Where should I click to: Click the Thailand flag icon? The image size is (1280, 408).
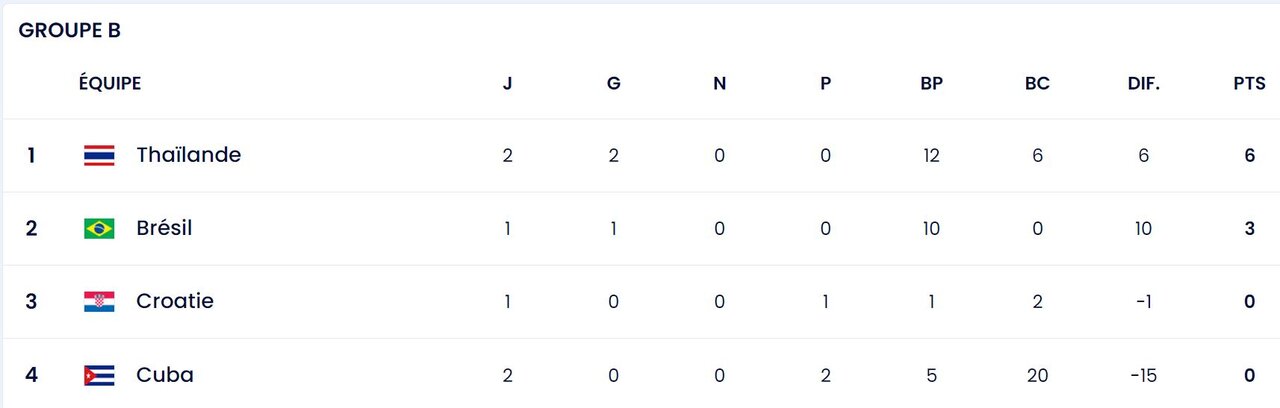(x=99, y=155)
